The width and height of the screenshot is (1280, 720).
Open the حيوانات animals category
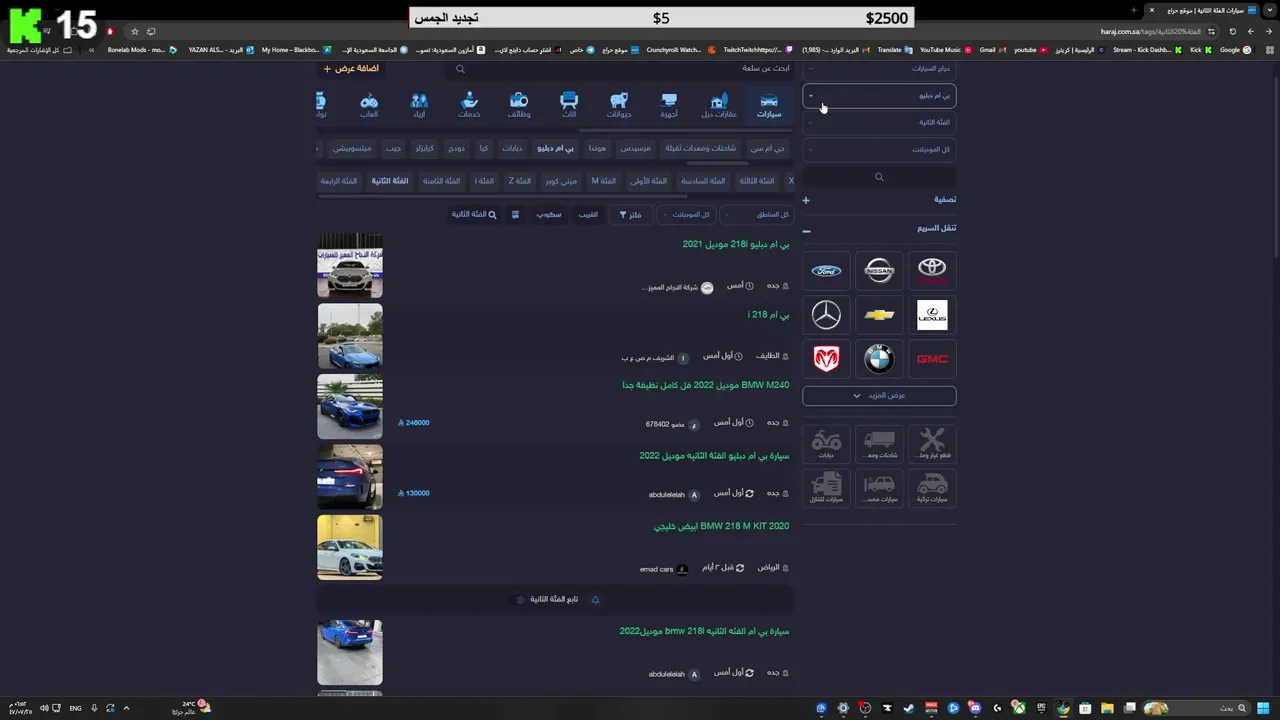tap(619, 105)
